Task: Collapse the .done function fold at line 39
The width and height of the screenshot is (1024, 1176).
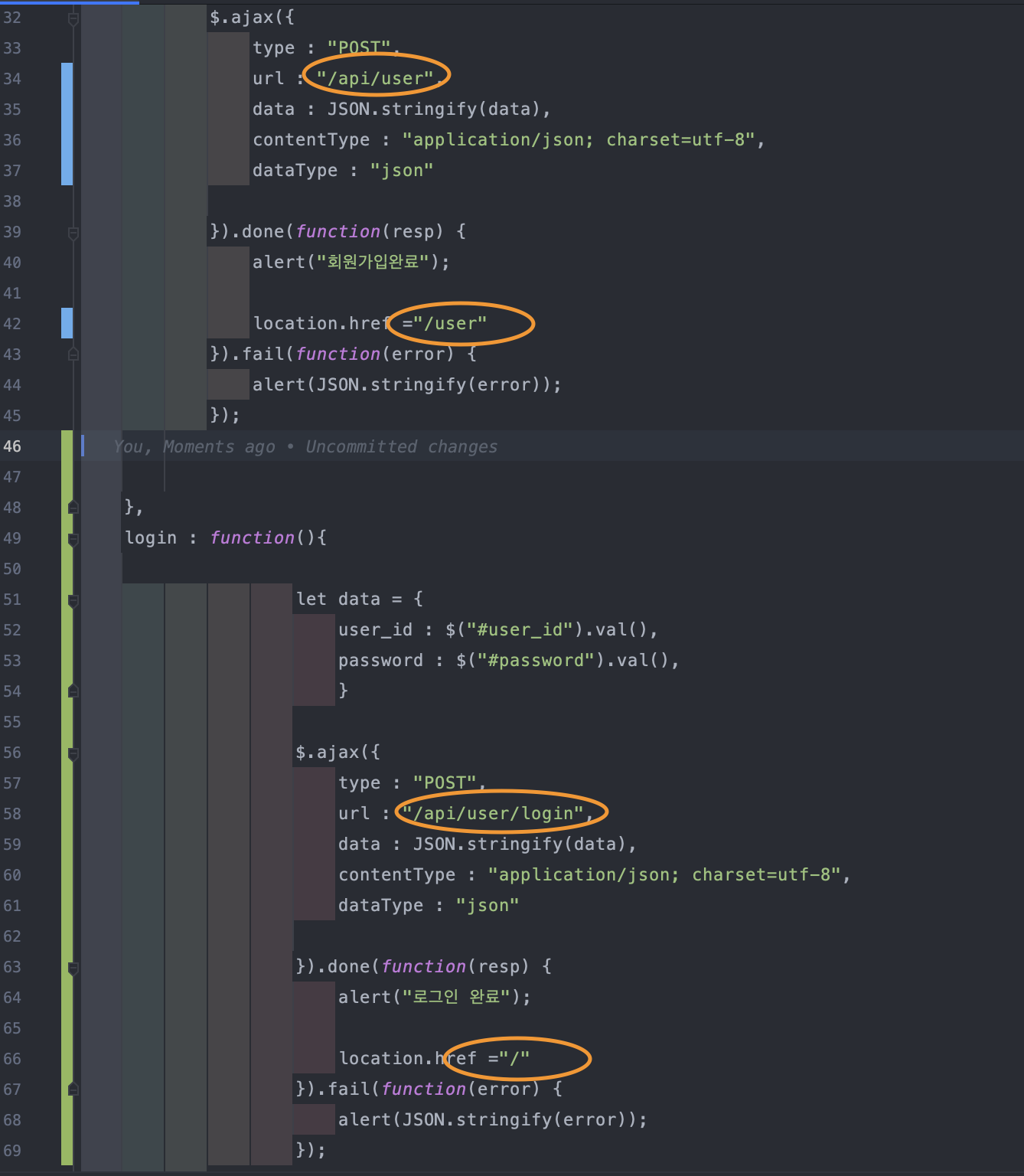Action: coord(73,234)
